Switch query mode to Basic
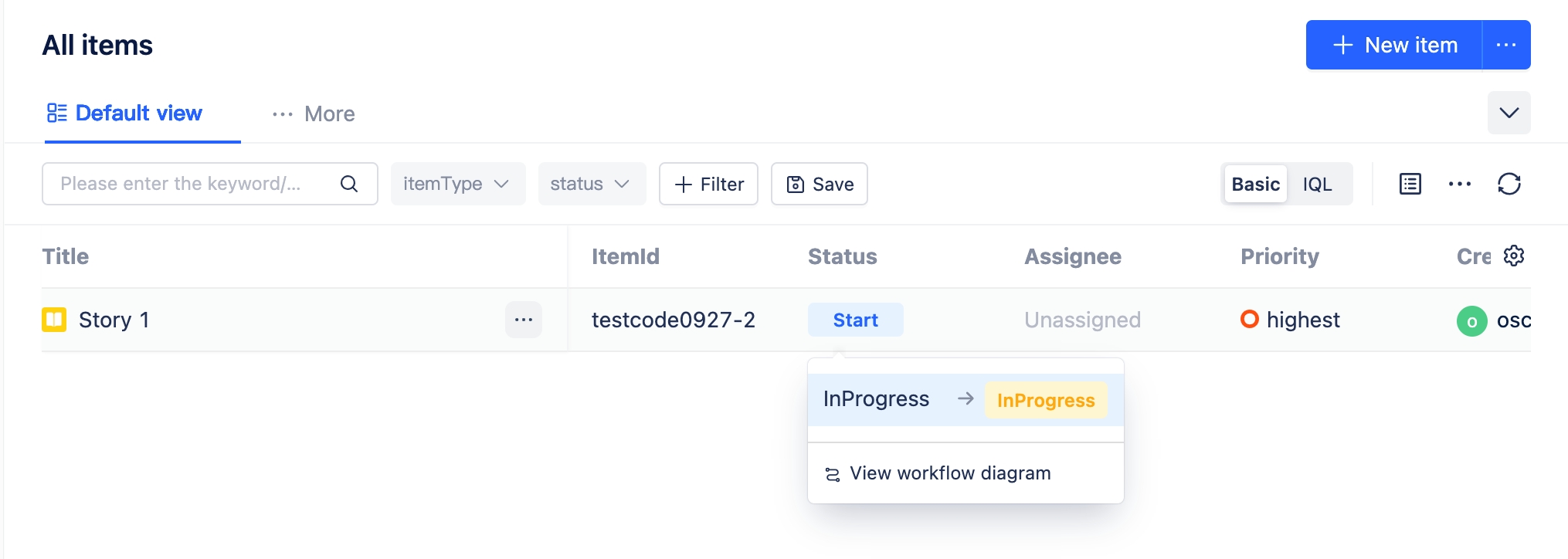This screenshot has height=559, width=1568. click(1255, 184)
